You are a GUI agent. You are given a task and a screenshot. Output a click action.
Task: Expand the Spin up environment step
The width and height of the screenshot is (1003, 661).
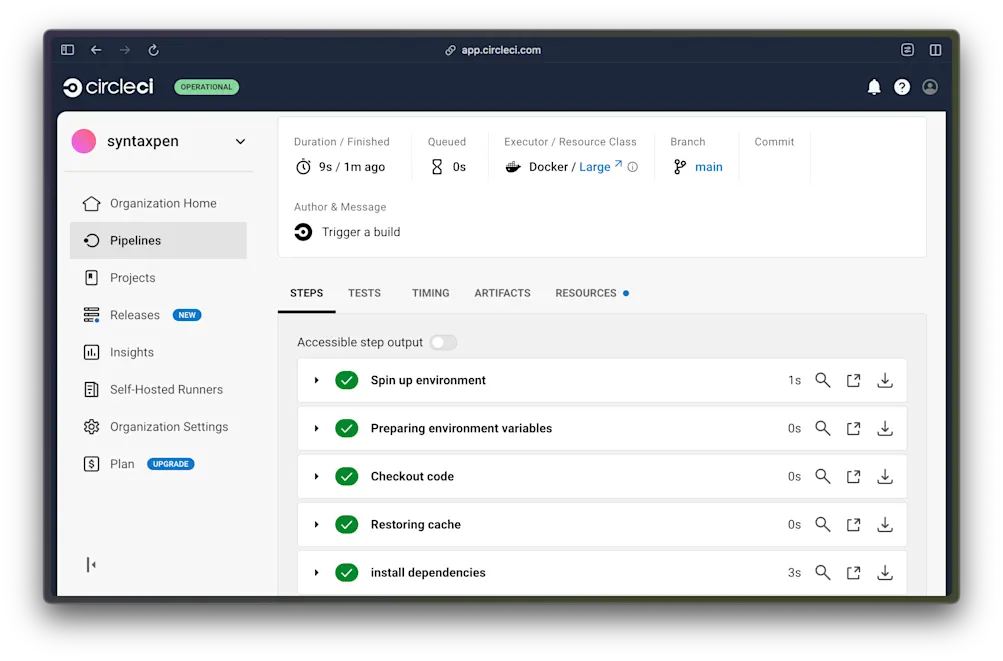[x=317, y=380]
